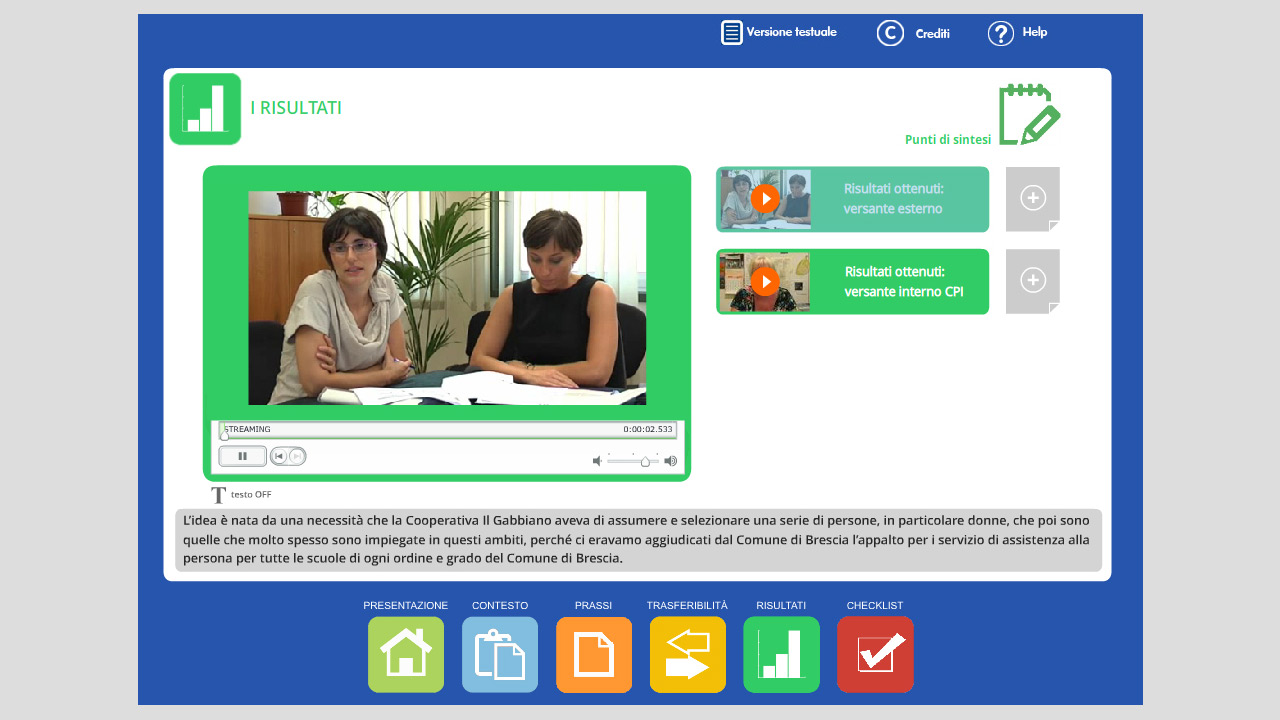Open the Prassi document section
Screen dimensions: 1280x720
click(x=594, y=654)
